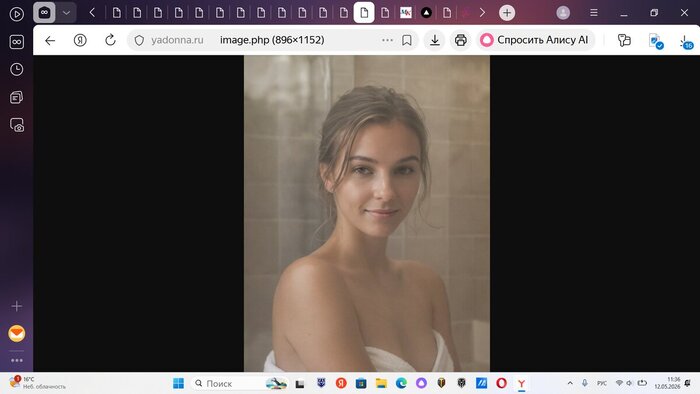Screen dimensions: 700x394
Task: Open the three-dot page options menu
Action: 387,40
